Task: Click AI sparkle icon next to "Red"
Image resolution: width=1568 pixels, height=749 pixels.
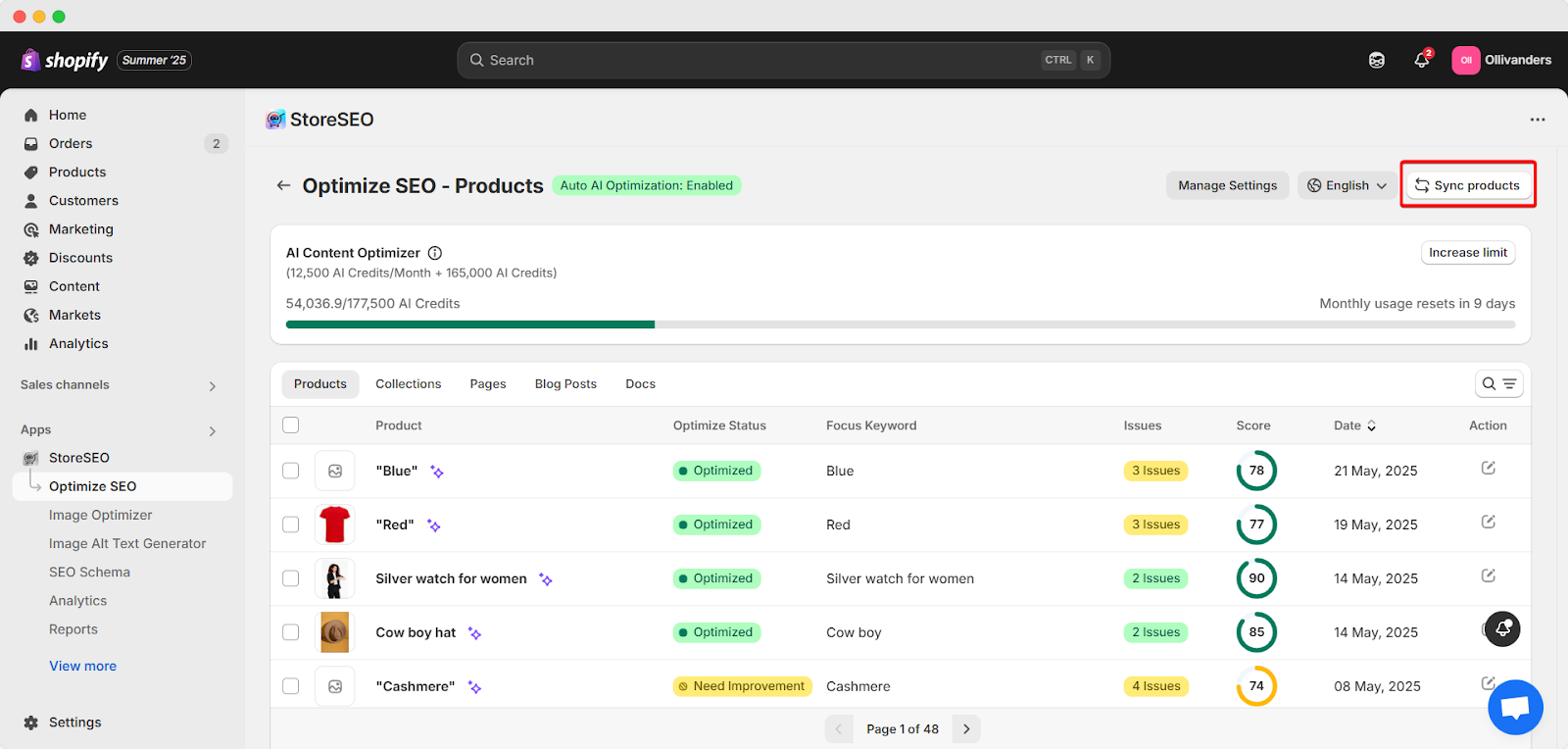Action: pos(434,525)
